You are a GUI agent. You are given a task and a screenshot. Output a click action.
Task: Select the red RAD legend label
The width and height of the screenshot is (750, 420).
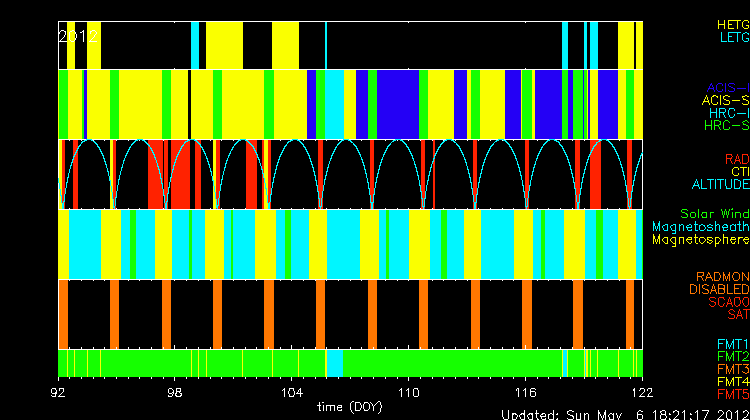(x=736, y=159)
